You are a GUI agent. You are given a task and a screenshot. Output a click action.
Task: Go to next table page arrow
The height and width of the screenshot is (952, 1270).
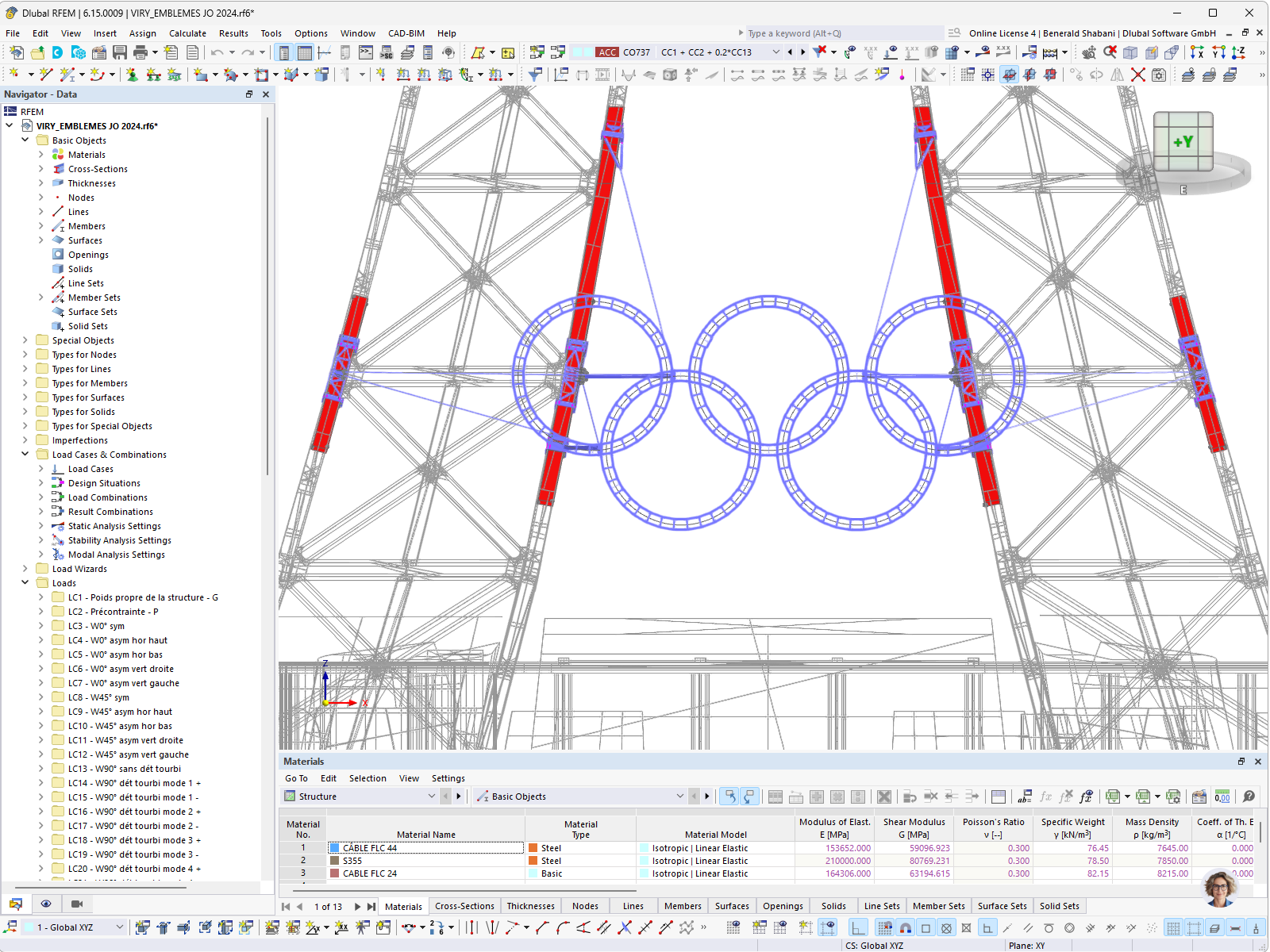357,906
